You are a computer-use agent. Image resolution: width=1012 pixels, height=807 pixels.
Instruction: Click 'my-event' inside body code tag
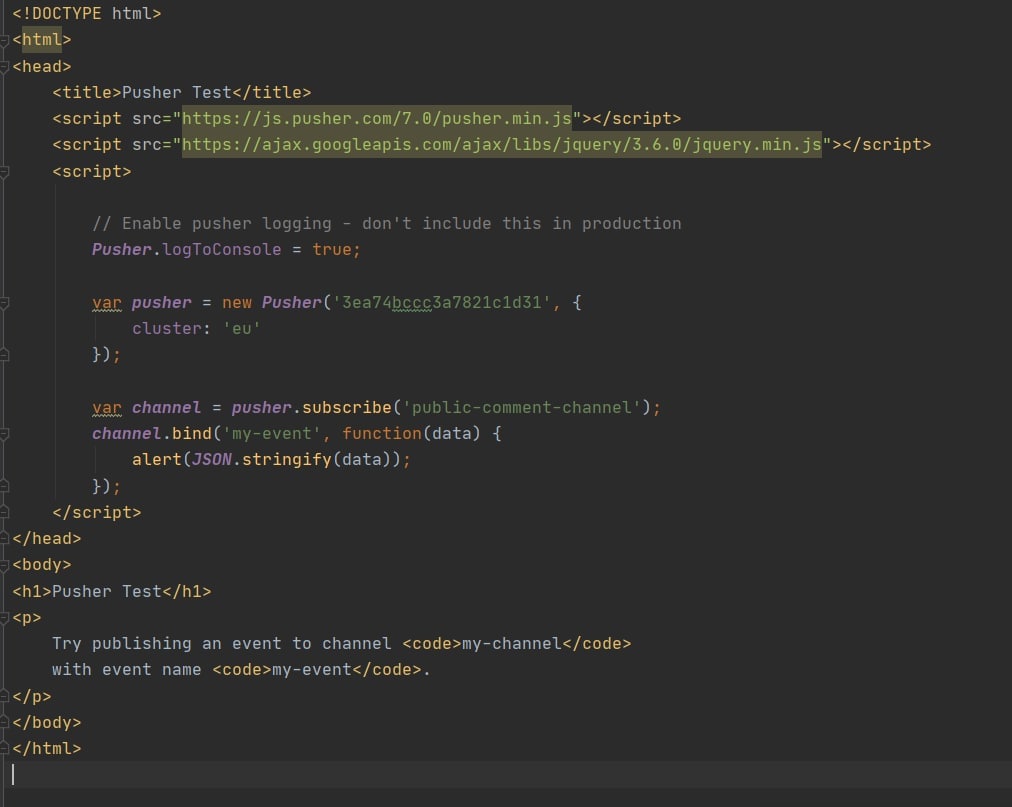point(312,670)
